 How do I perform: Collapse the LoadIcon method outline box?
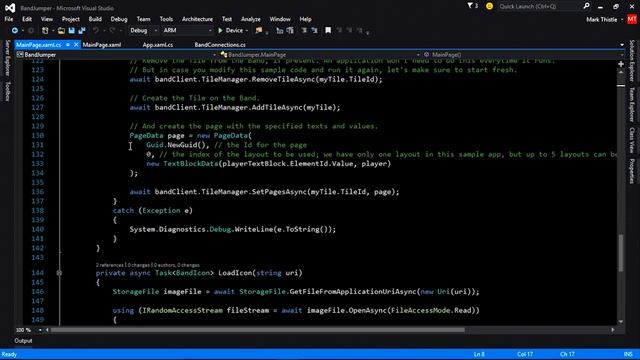59,273
